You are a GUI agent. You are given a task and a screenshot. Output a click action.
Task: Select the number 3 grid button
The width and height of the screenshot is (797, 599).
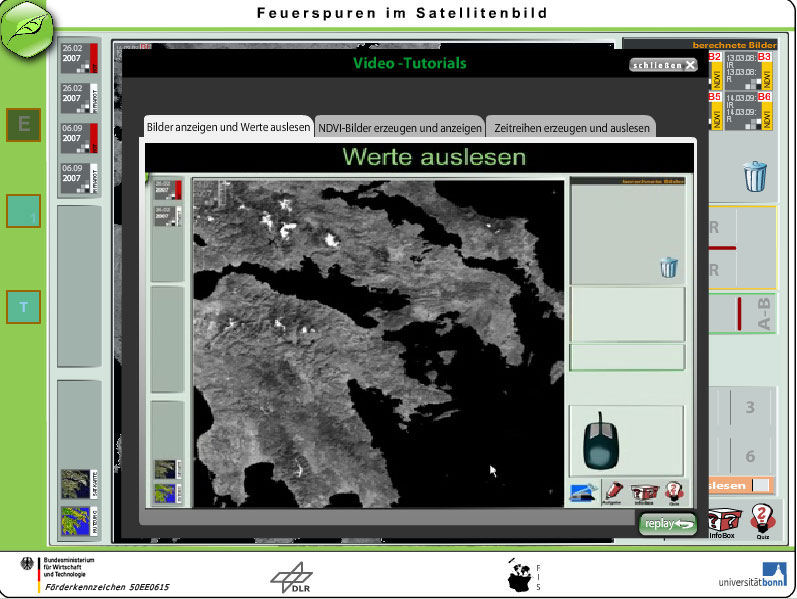pyautogui.click(x=750, y=407)
